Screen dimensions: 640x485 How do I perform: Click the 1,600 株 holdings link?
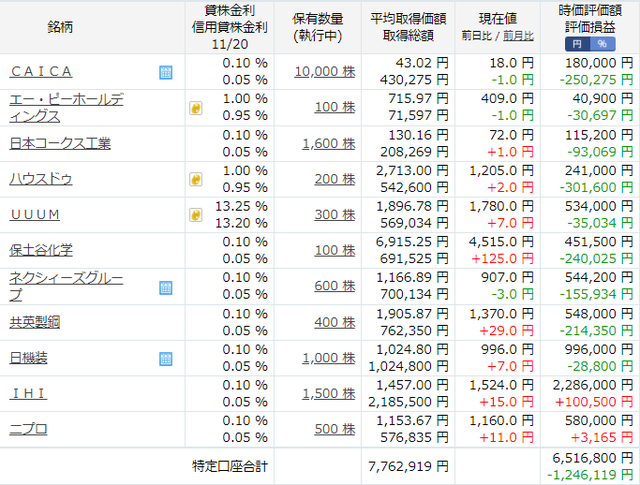tap(329, 143)
